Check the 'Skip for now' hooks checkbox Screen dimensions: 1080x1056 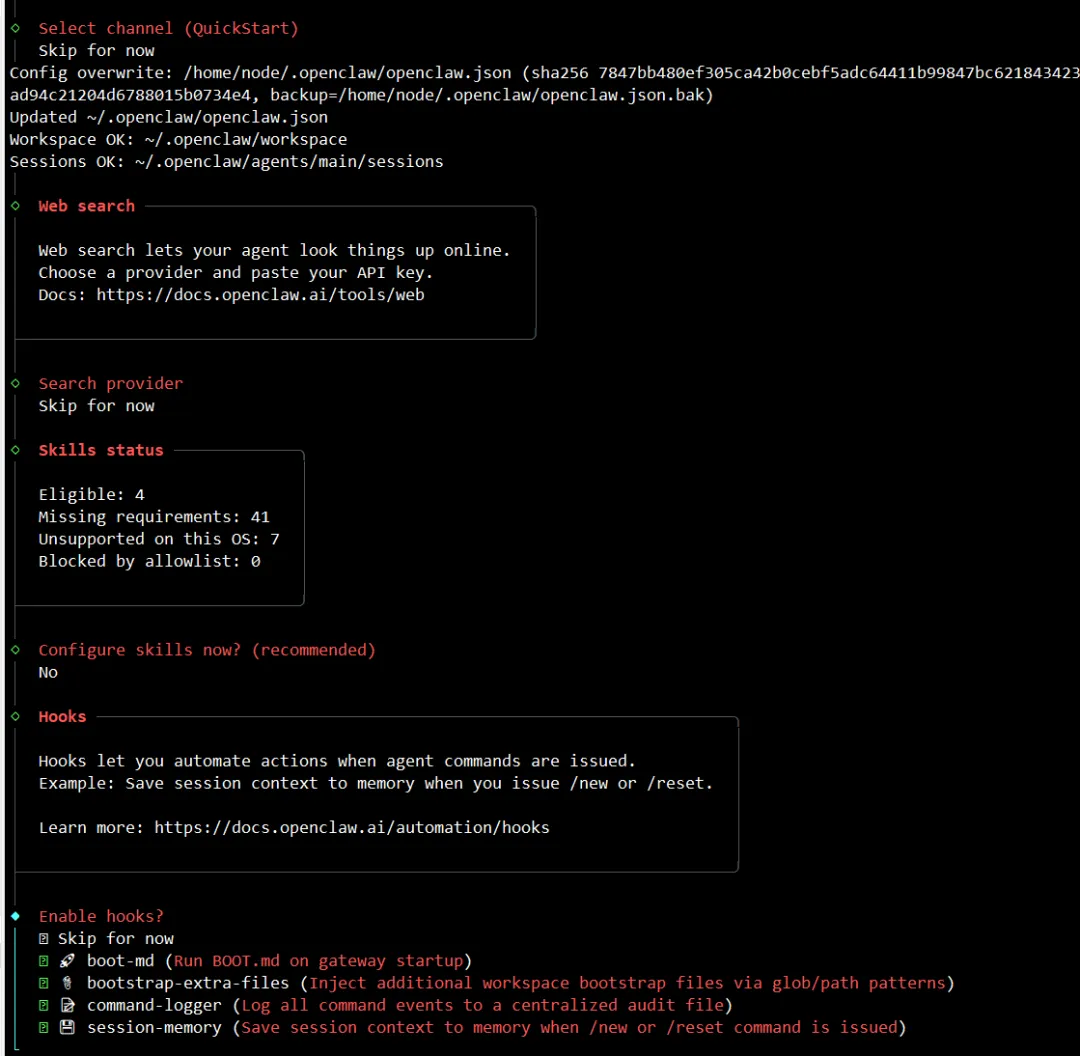point(43,938)
